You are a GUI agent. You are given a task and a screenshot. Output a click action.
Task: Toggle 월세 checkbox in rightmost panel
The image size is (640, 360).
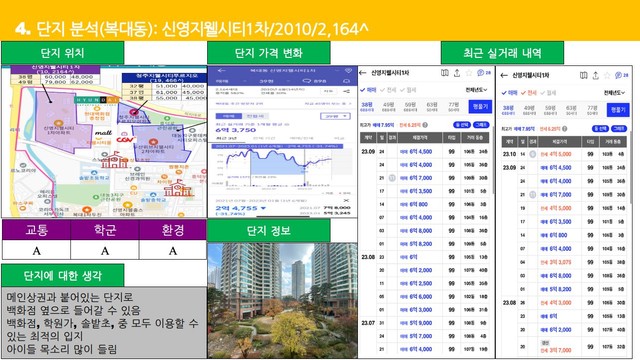548,93
